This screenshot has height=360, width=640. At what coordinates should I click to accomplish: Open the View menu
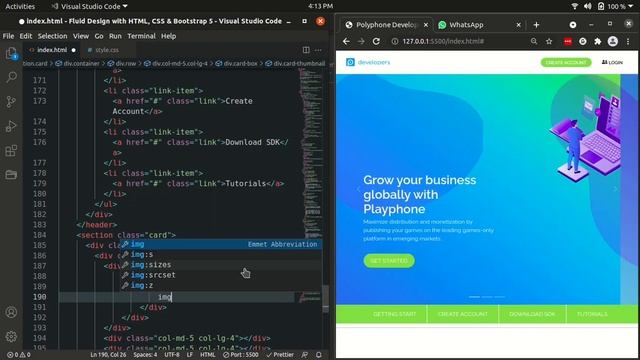81,36
